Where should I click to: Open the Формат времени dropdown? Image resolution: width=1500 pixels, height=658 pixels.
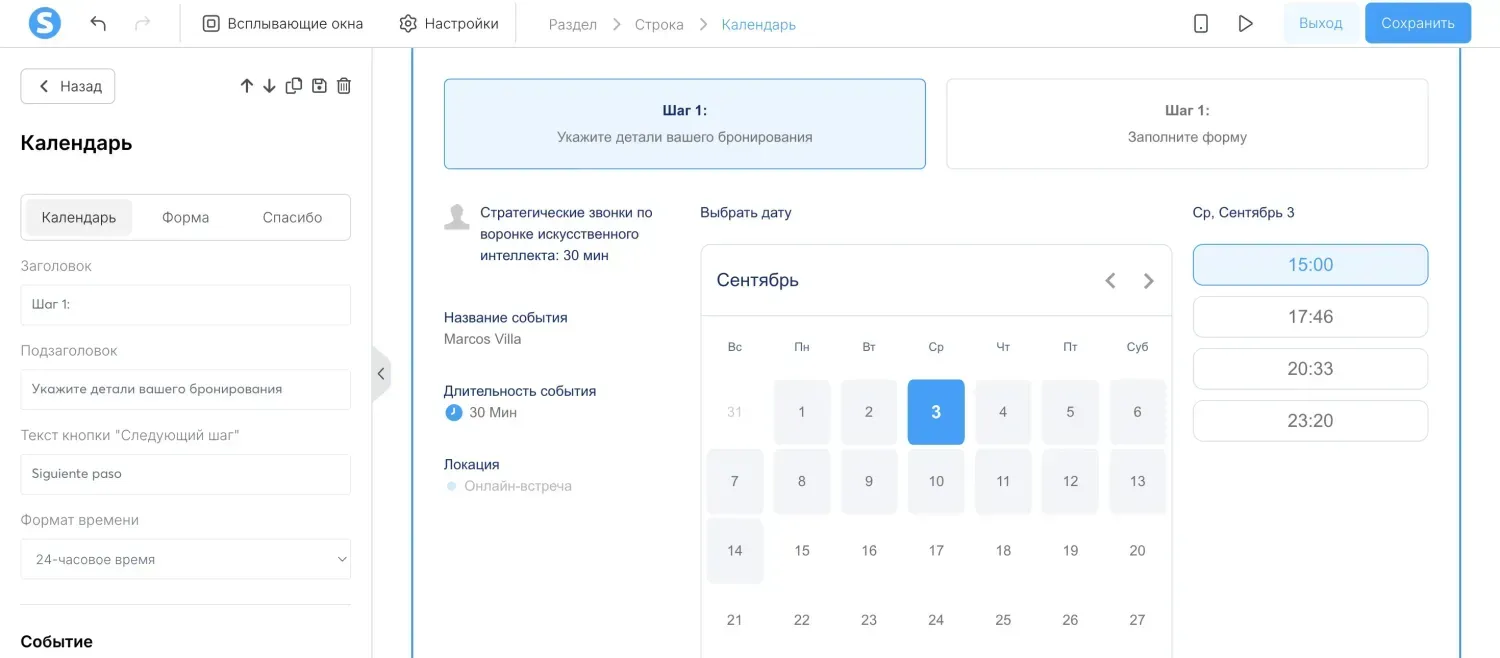(x=185, y=559)
